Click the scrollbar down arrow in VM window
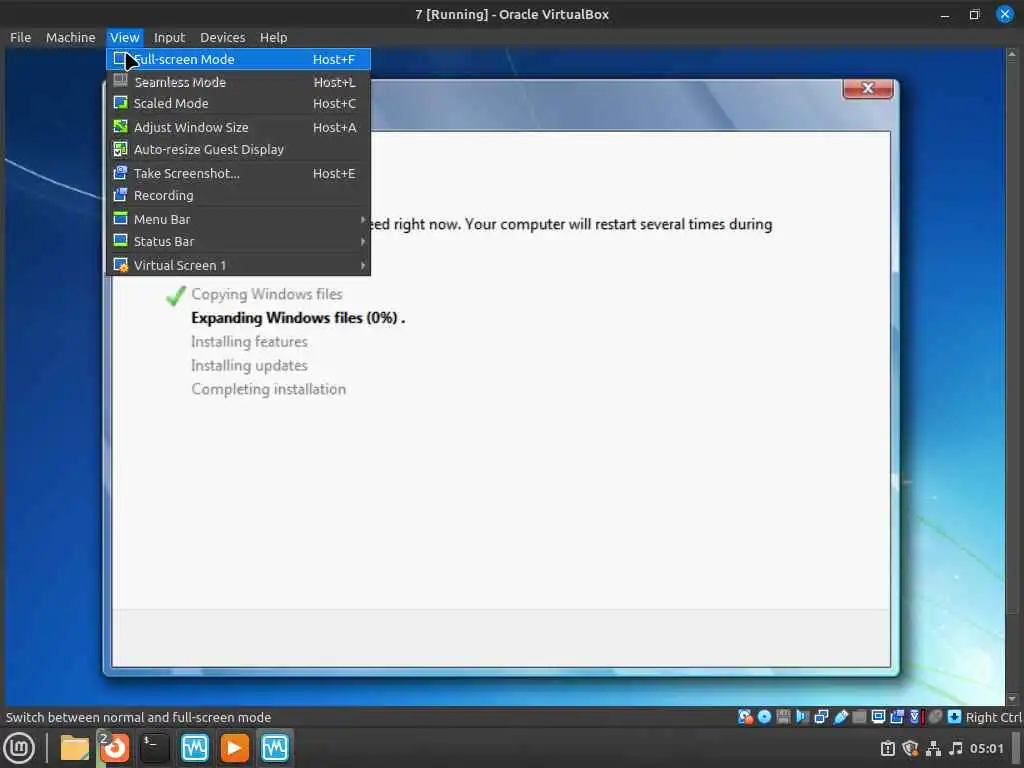Screen dimensions: 1024x768 click(1012, 699)
